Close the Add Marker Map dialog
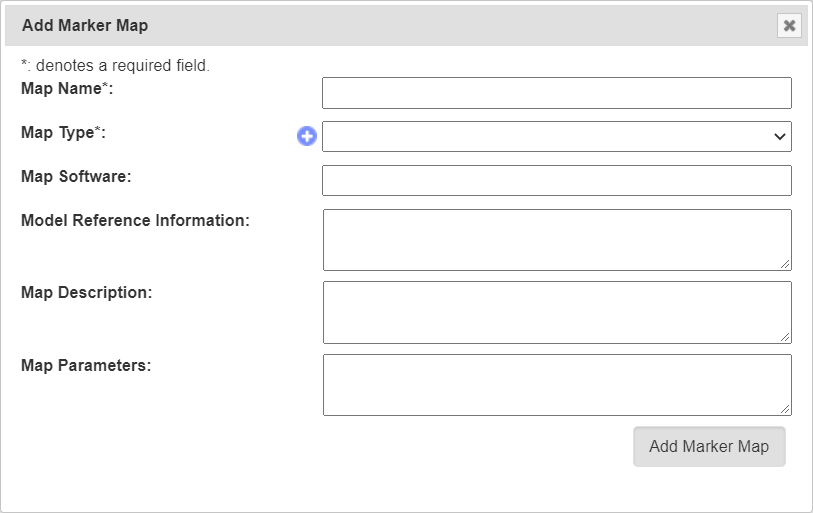Image resolution: width=813 pixels, height=513 pixels. tap(789, 26)
